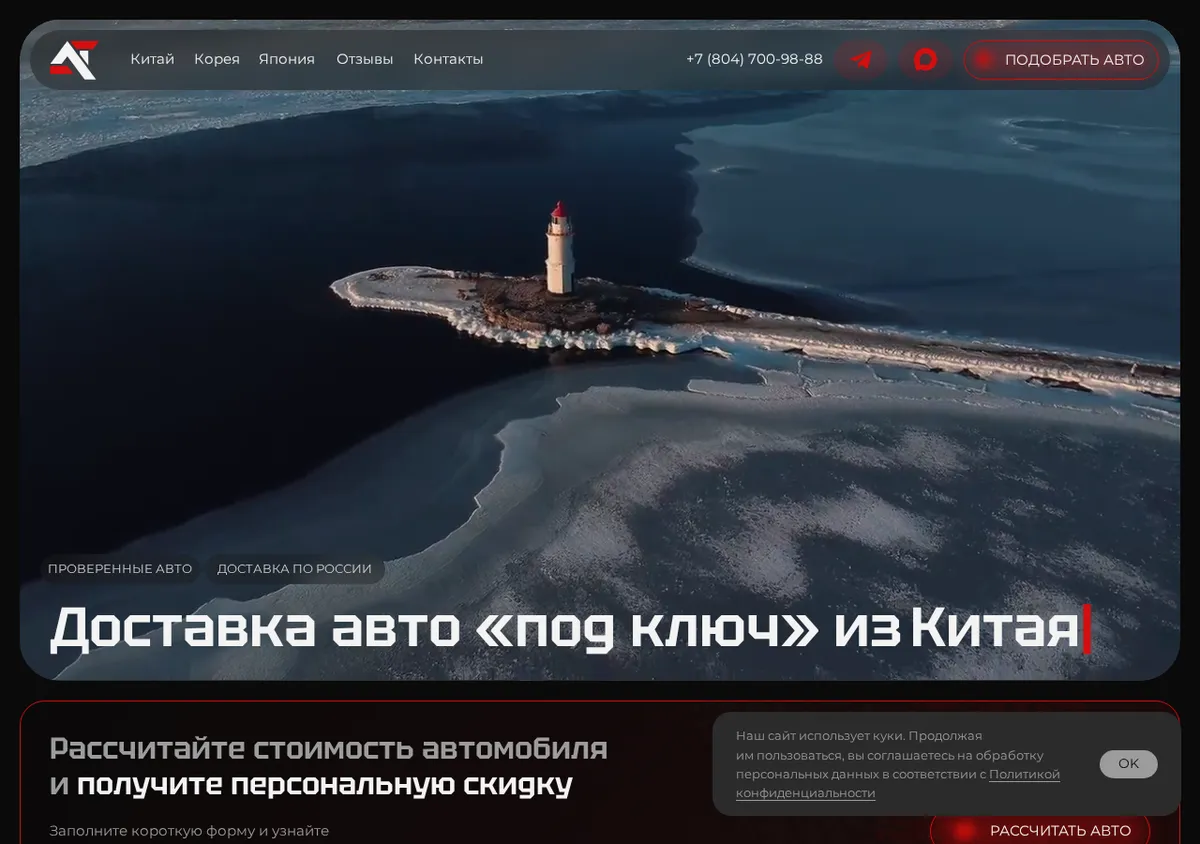1200x844 pixels.
Task: Click the Рассчитайте стоимость автомобиля heading
Action: click(328, 748)
